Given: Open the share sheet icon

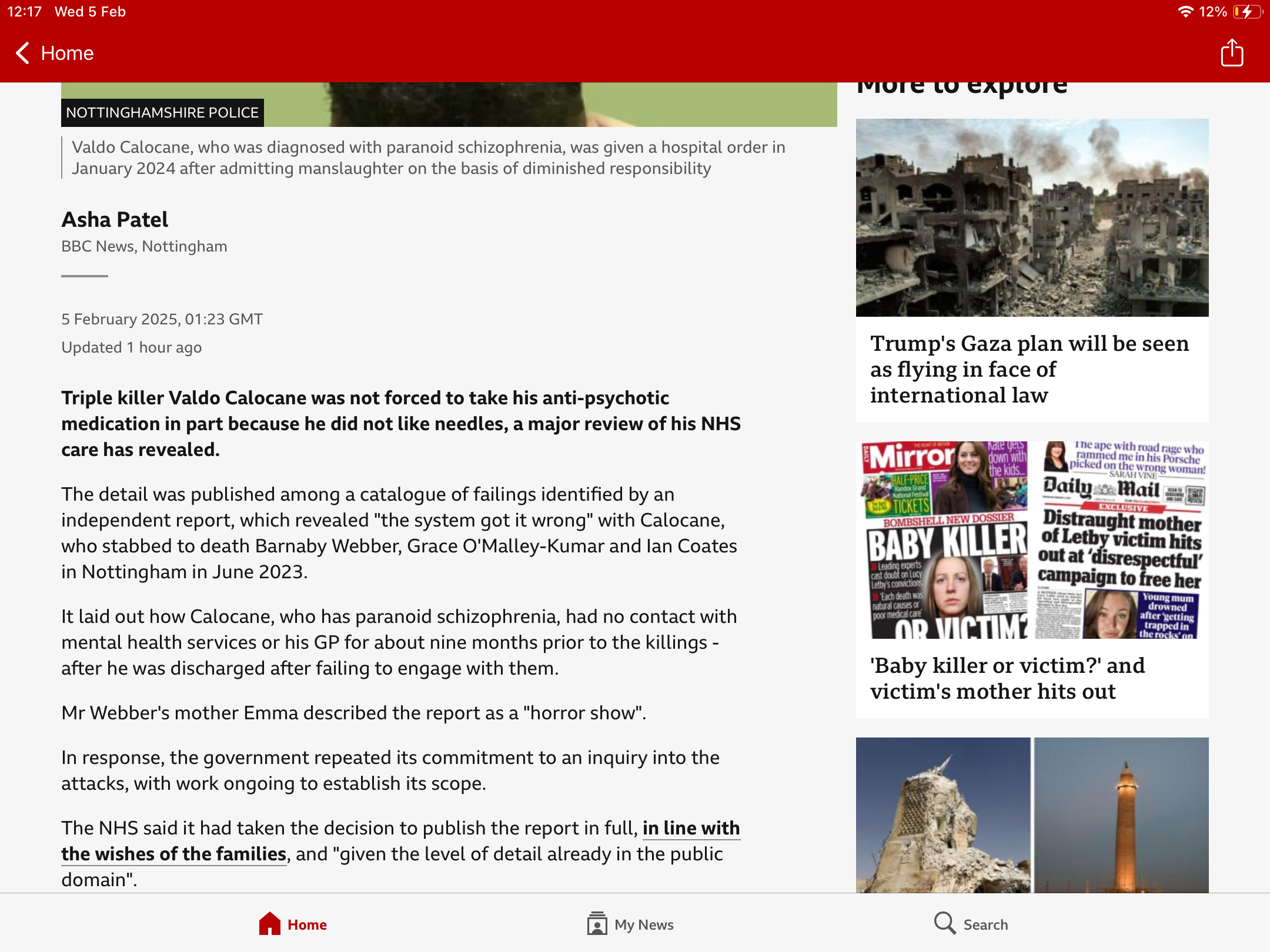Looking at the screenshot, I should coord(1232,53).
